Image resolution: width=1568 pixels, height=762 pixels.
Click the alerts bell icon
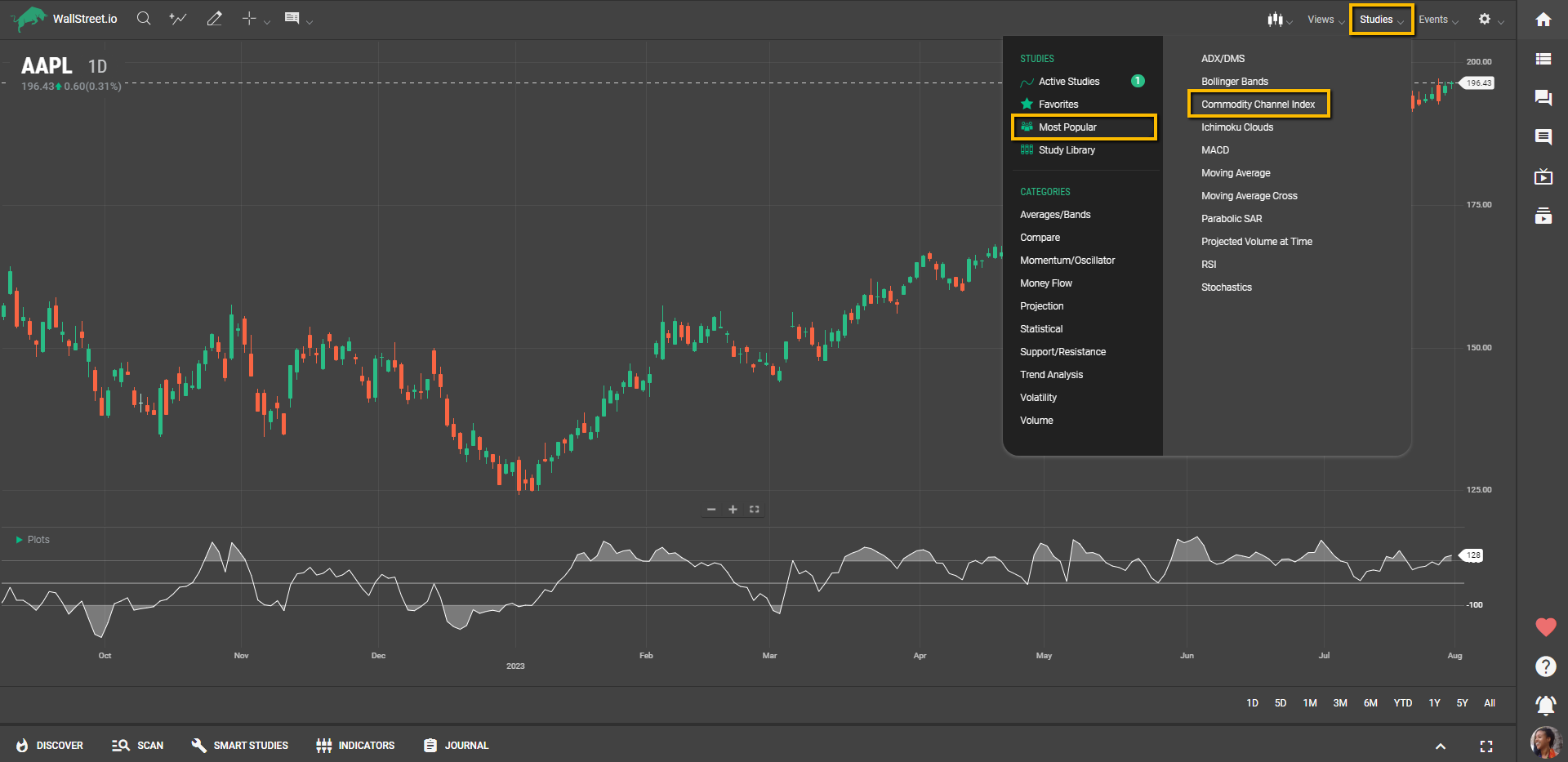1545,705
